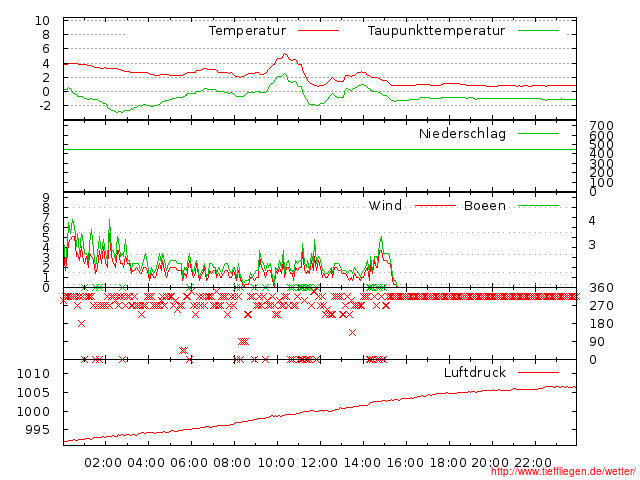Click the 16:00 time axis label

coord(405,463)
